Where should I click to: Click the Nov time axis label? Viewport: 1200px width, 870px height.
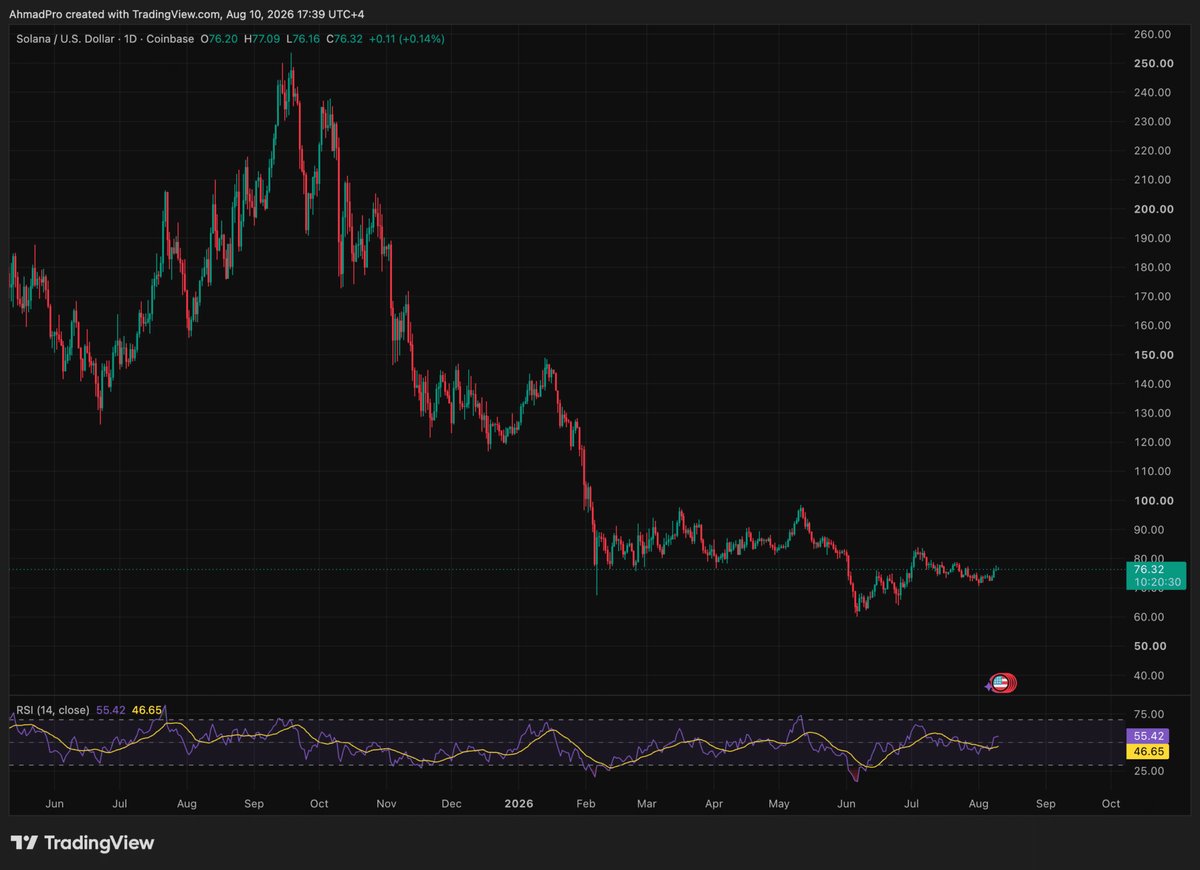pos(387,803)
